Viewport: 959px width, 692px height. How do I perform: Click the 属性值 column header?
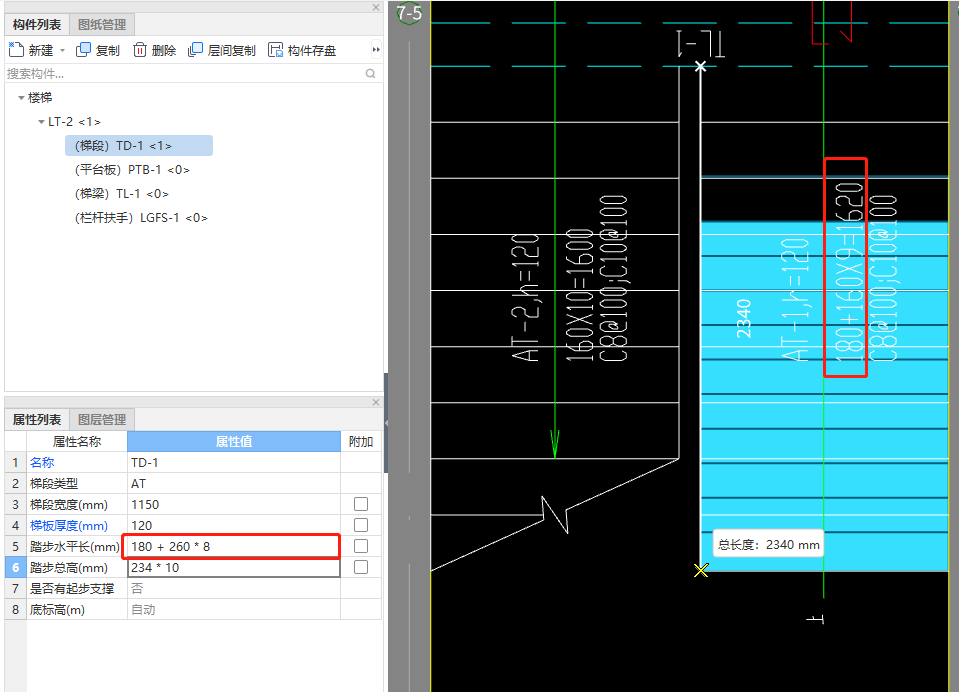(x=234, y=441)
